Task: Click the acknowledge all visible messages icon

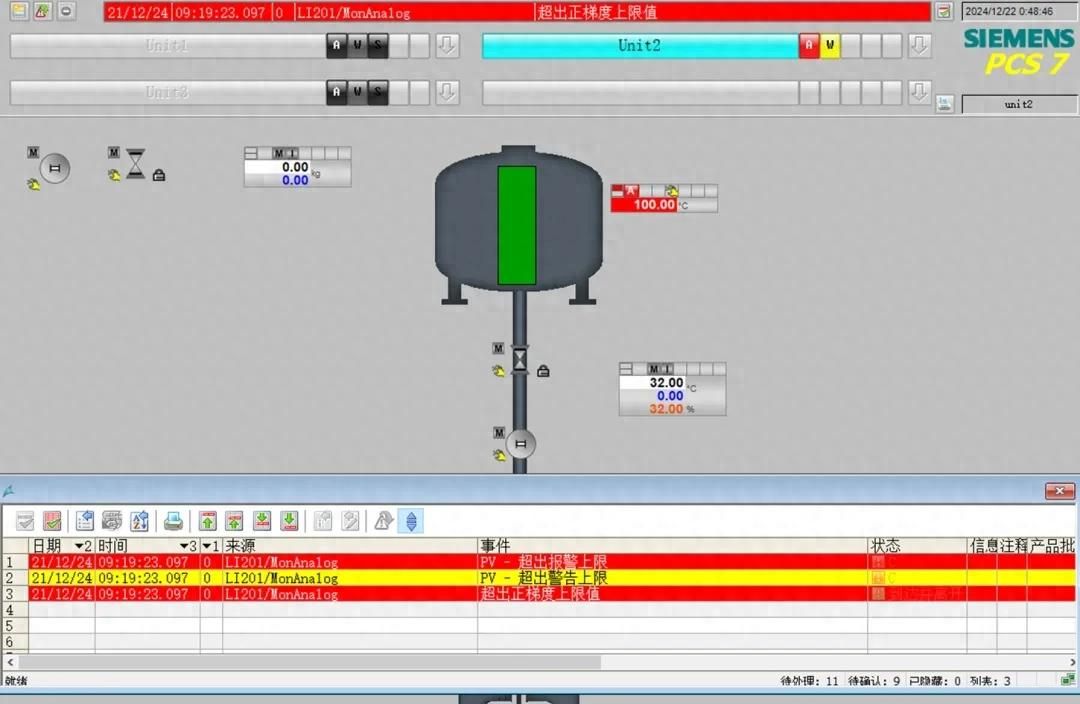Action: 51,520
